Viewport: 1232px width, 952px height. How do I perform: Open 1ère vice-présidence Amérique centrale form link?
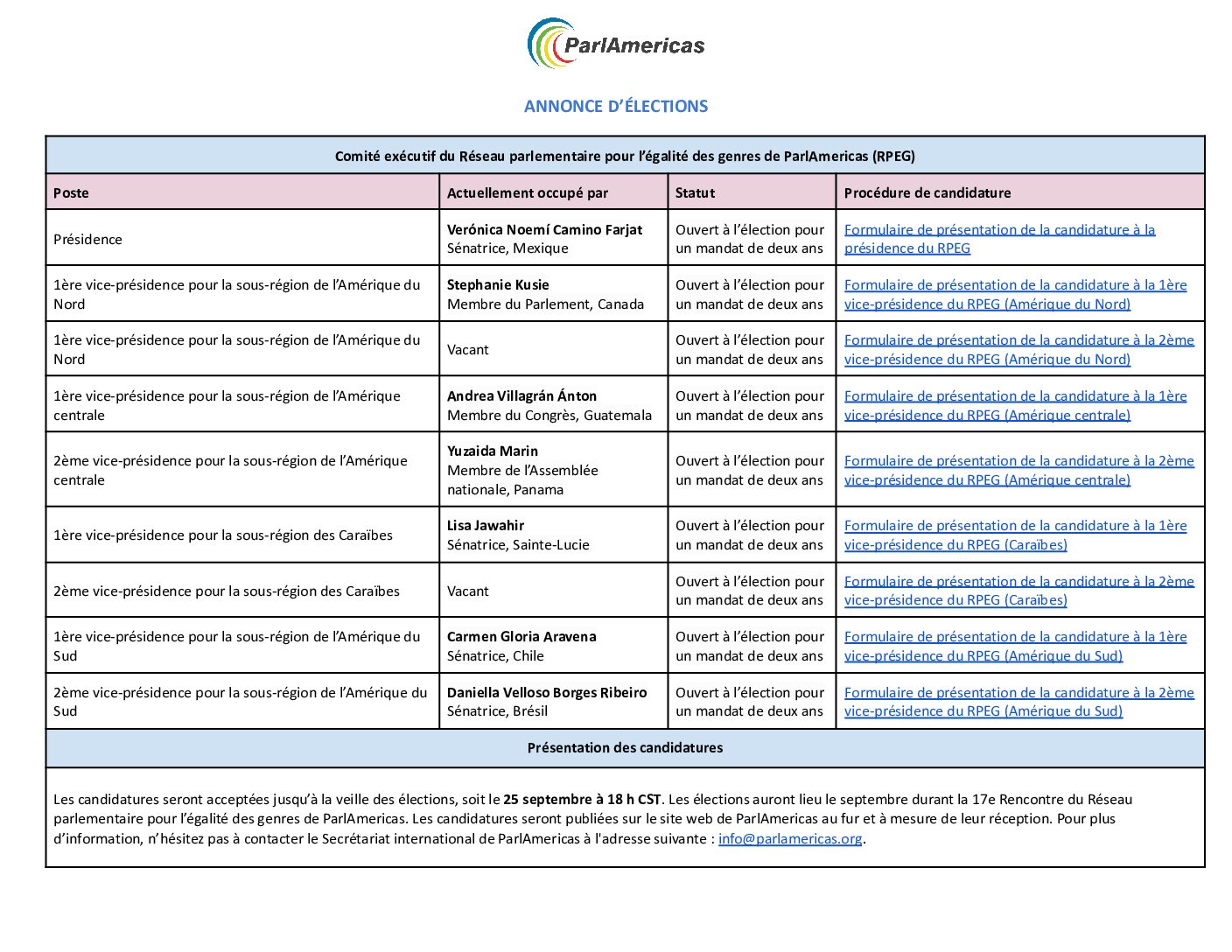1015,405
